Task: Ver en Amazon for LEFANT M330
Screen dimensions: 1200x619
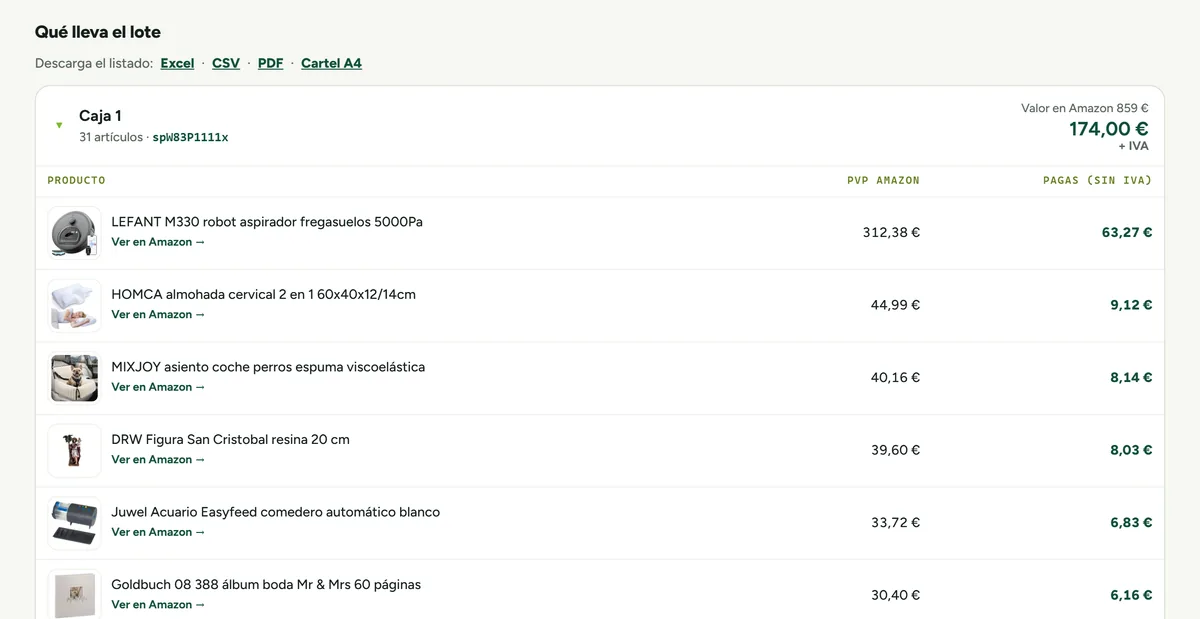Action: point(158,242)
